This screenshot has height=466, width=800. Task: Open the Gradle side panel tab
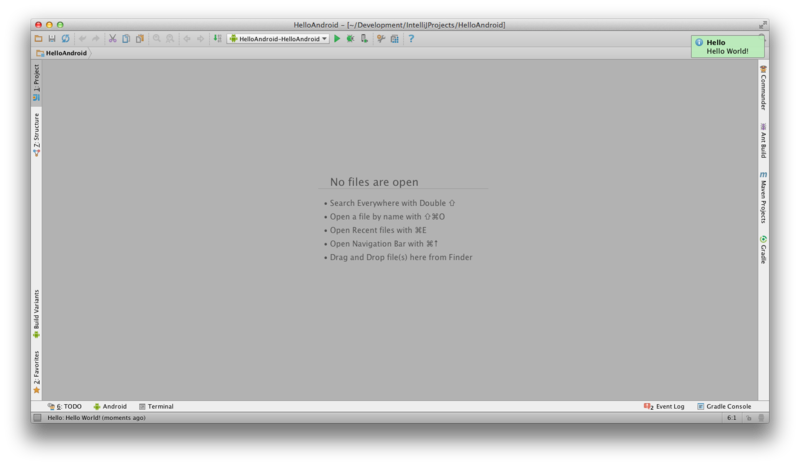coord(763,250)
